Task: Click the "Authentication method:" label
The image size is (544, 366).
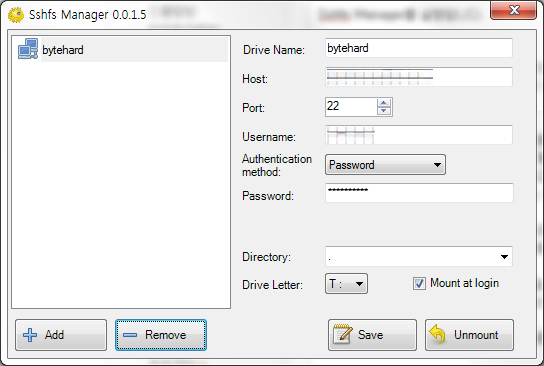Action: coord(277,165)
